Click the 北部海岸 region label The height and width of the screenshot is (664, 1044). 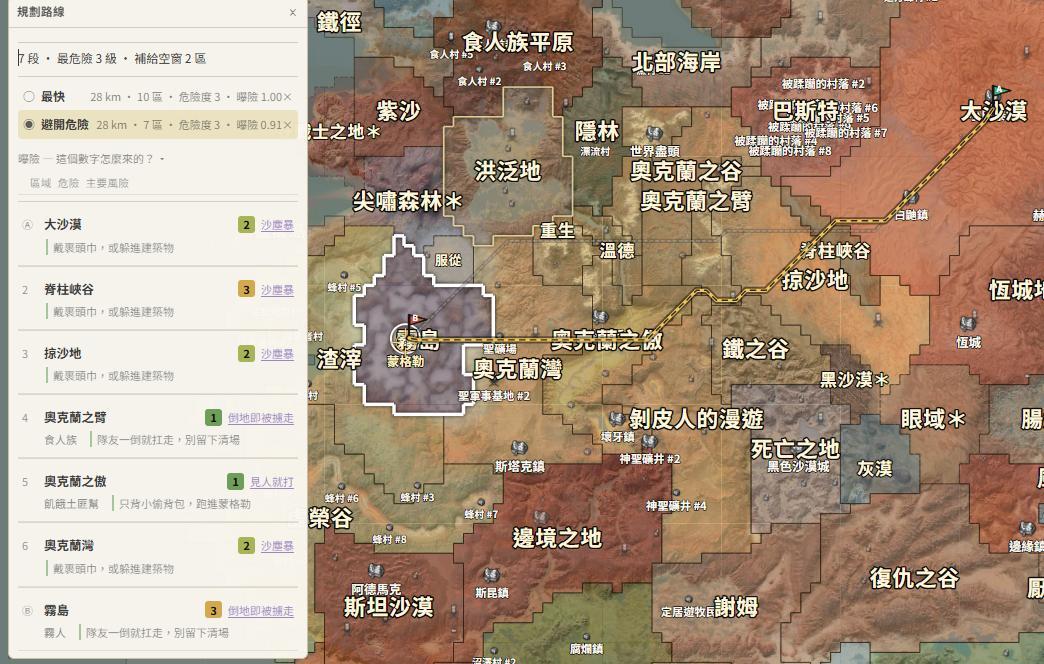676,63
